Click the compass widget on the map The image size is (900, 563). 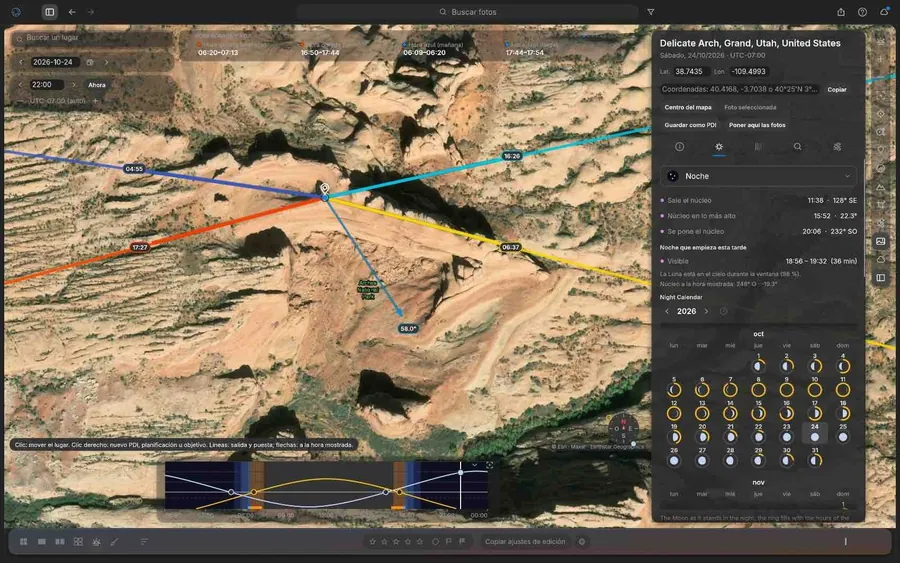click(623, 428)
